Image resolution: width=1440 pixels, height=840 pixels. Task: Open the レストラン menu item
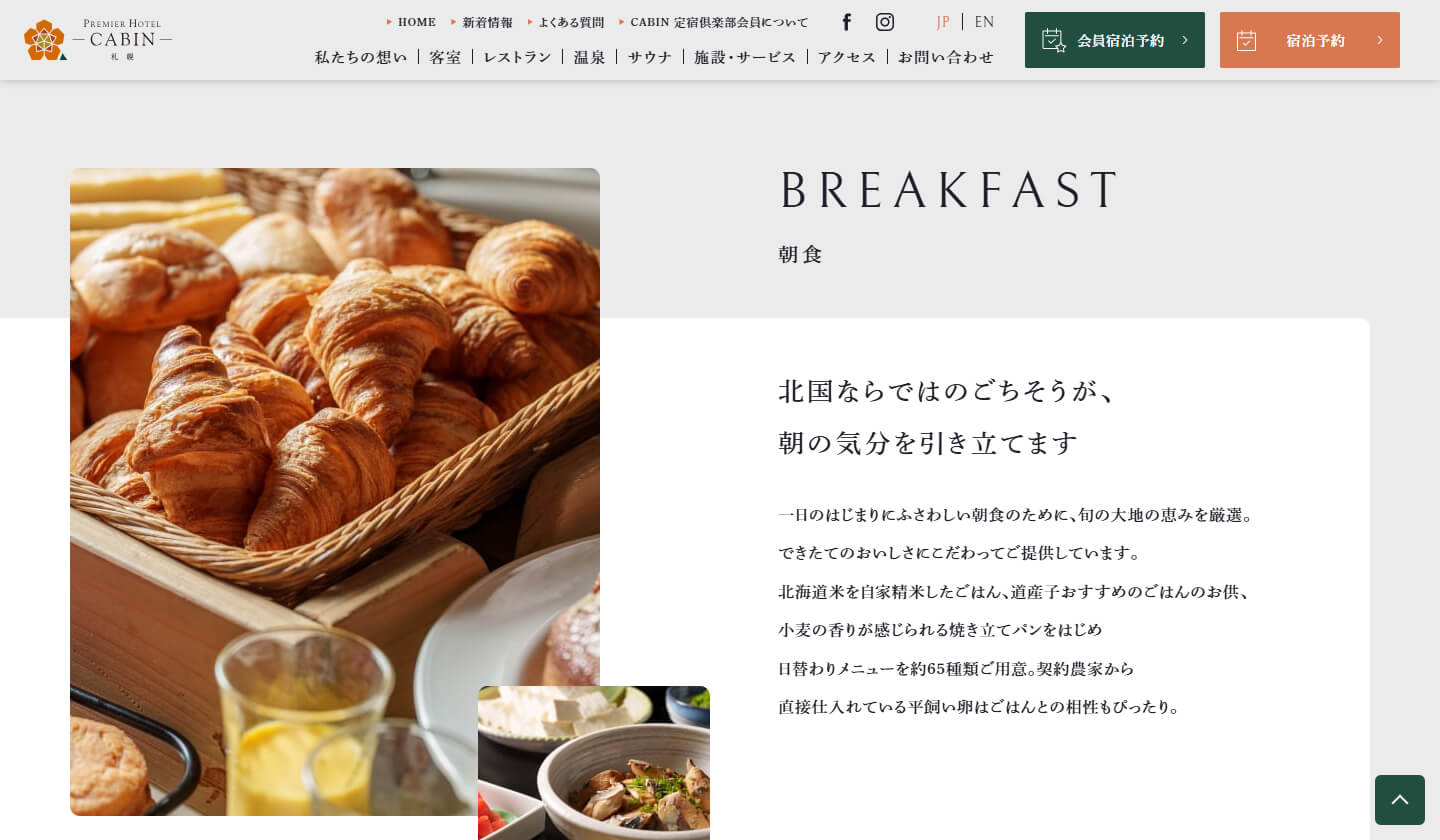tap(517, 57)
